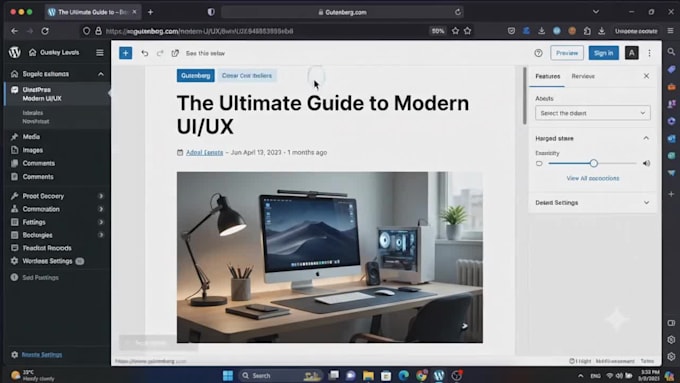Click the Exasicity slider handle

point(594,164)
